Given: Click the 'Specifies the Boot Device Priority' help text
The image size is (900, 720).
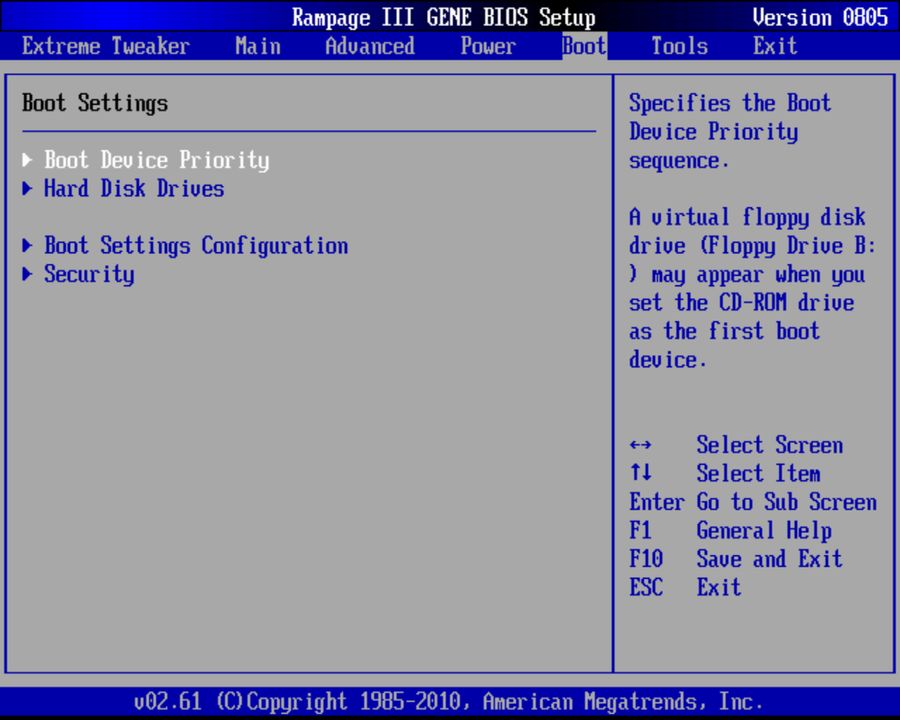Looking at the screenshot, I should pyautogui.click(x=730, y=131).
